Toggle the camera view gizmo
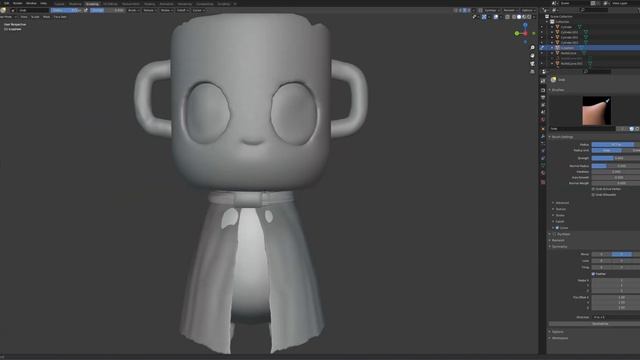 click(x=532, y=64)
